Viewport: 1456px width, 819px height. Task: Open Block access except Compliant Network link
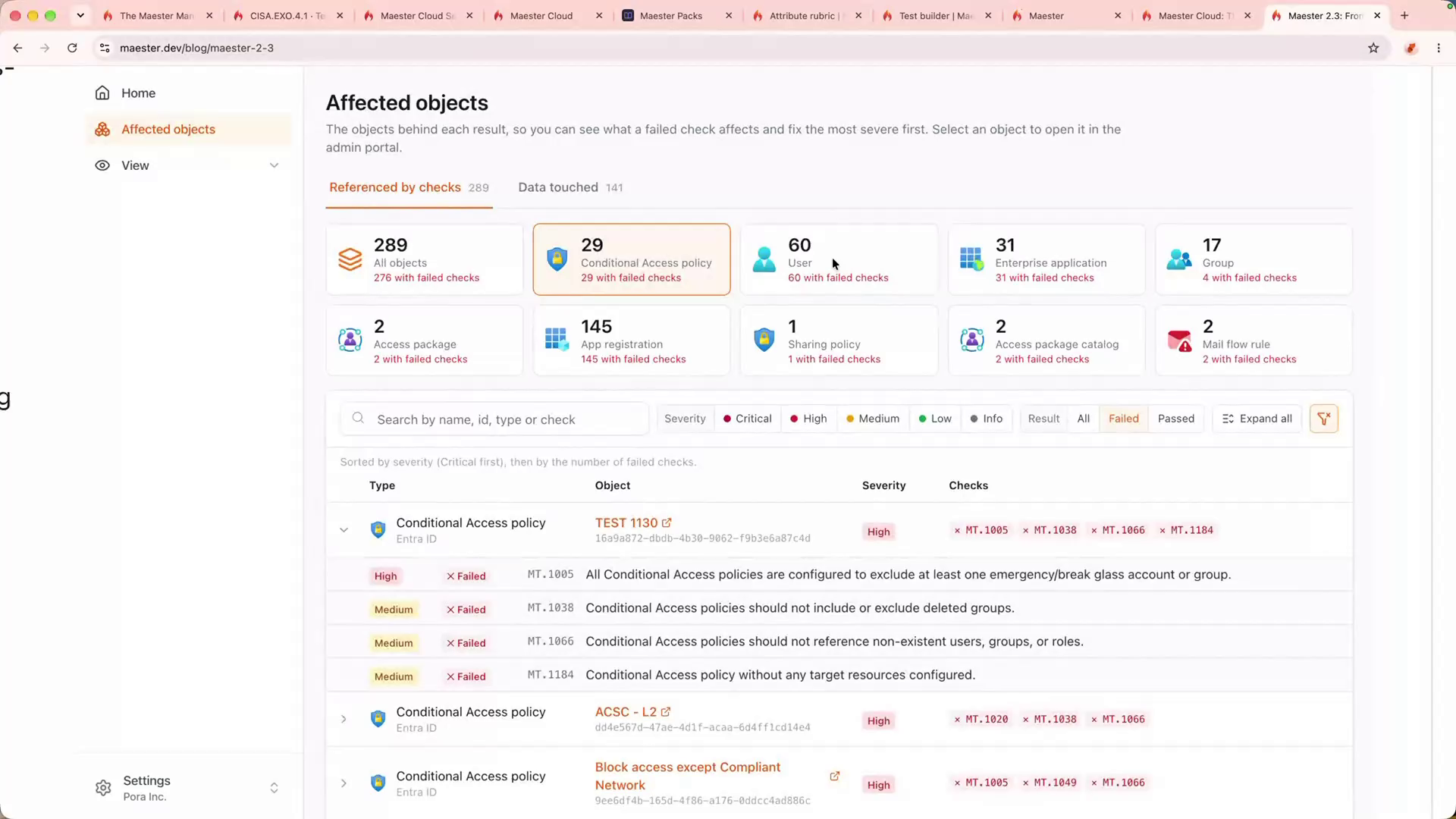click(687, 777)
